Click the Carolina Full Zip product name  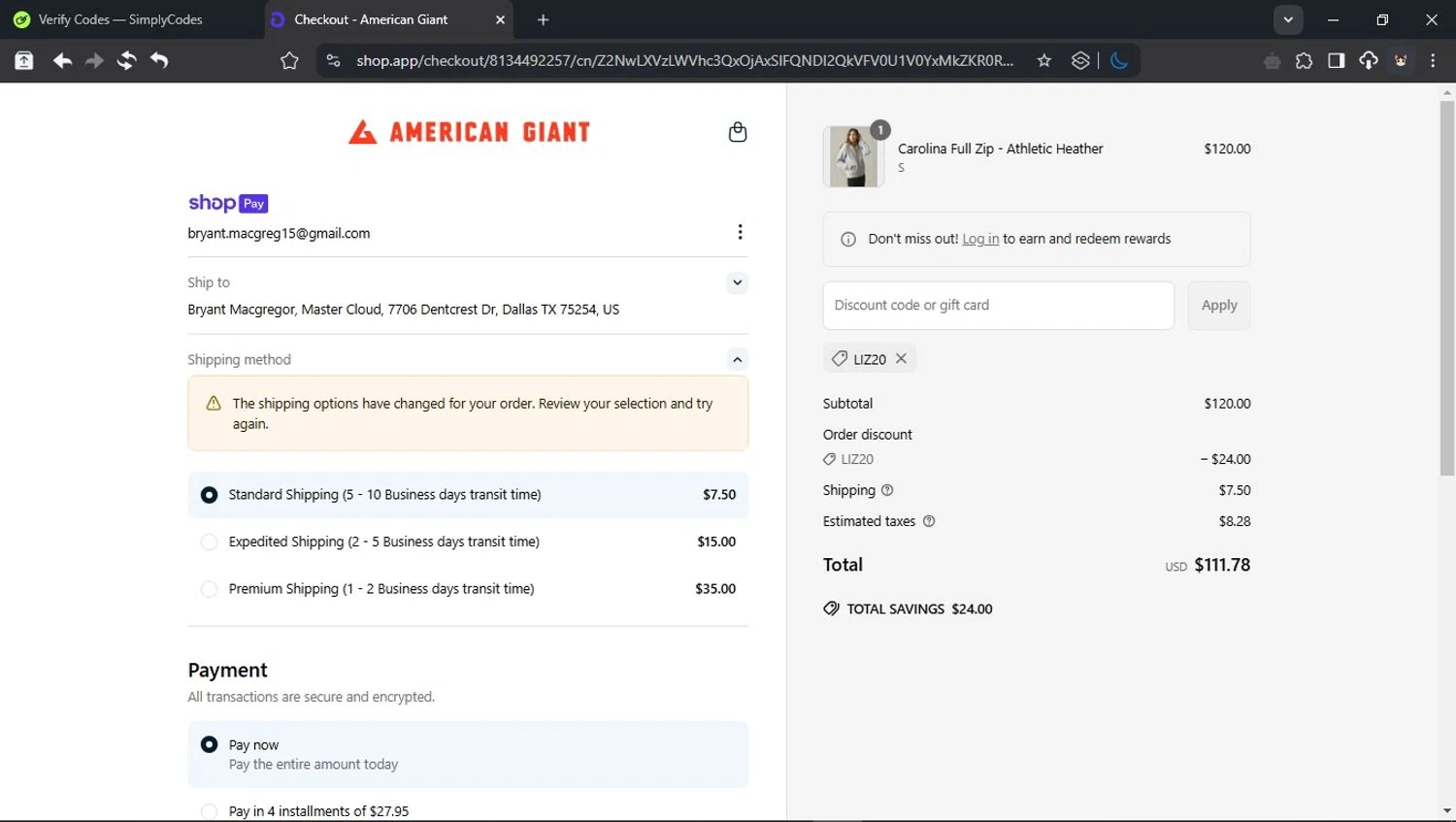click(x=1000, y=148)
